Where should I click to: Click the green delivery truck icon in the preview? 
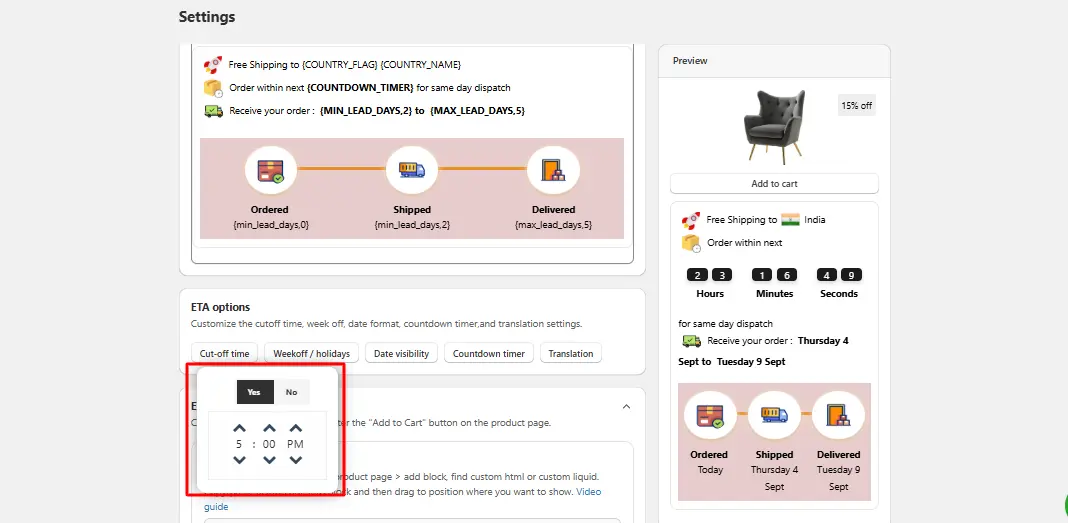(691, 340)
